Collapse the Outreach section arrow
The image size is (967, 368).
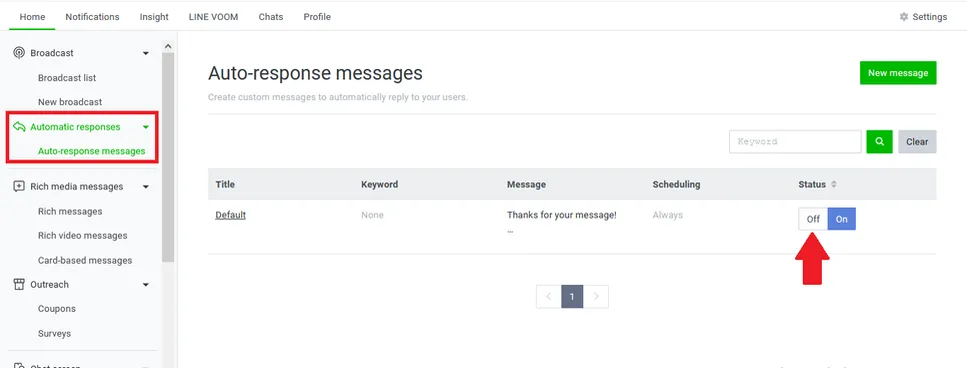point(146,285)
